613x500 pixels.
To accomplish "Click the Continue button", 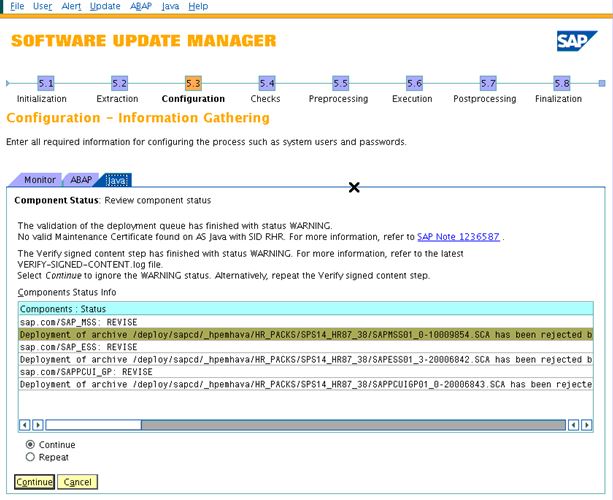I will pos(34,482).
